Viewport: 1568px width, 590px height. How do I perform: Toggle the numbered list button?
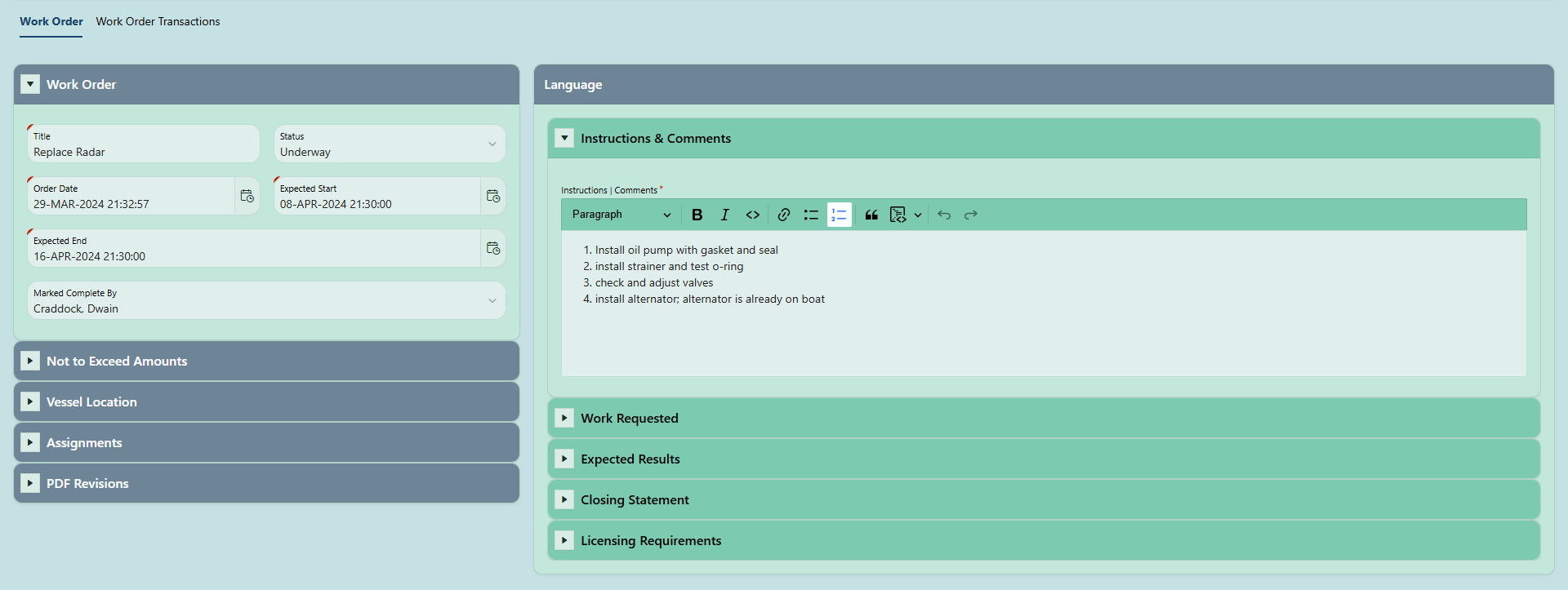click(x=839, y=215)
